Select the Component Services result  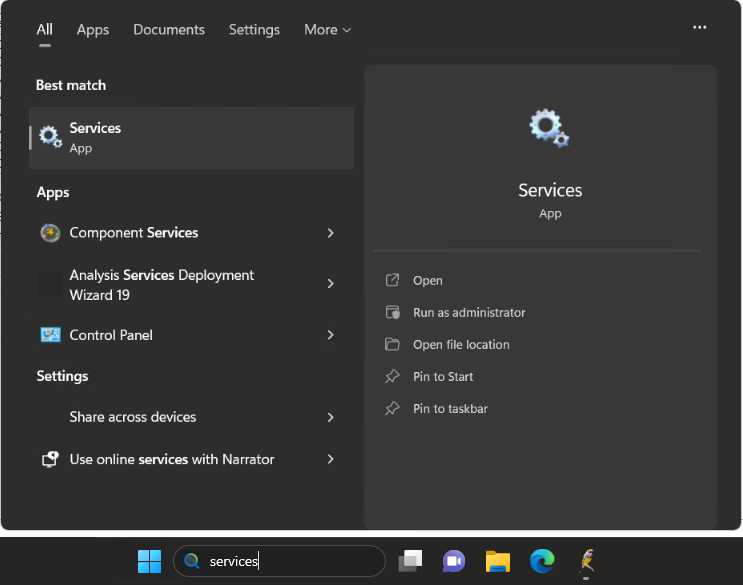189,233
